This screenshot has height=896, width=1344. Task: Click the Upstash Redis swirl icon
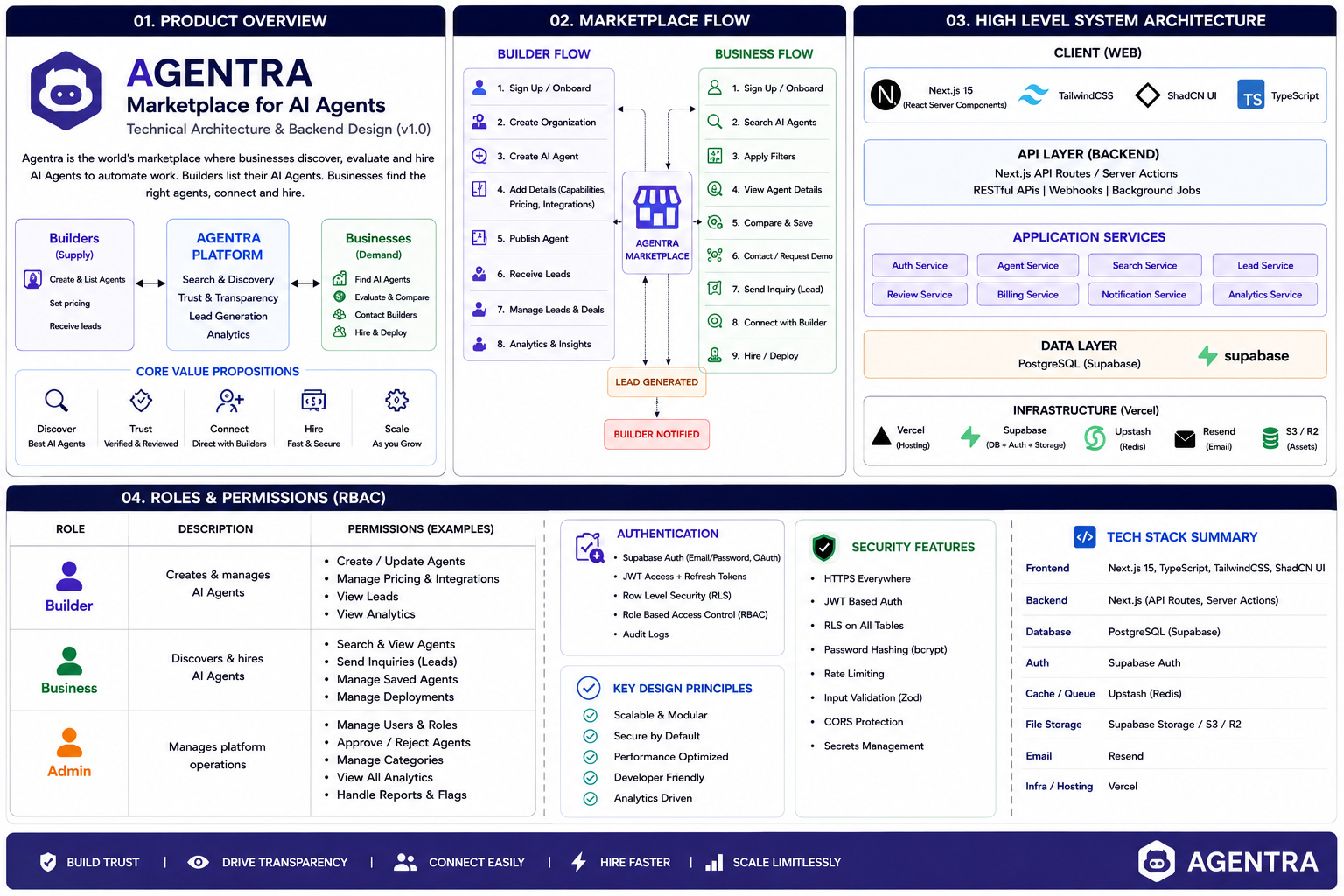[x=1095, y=437]
